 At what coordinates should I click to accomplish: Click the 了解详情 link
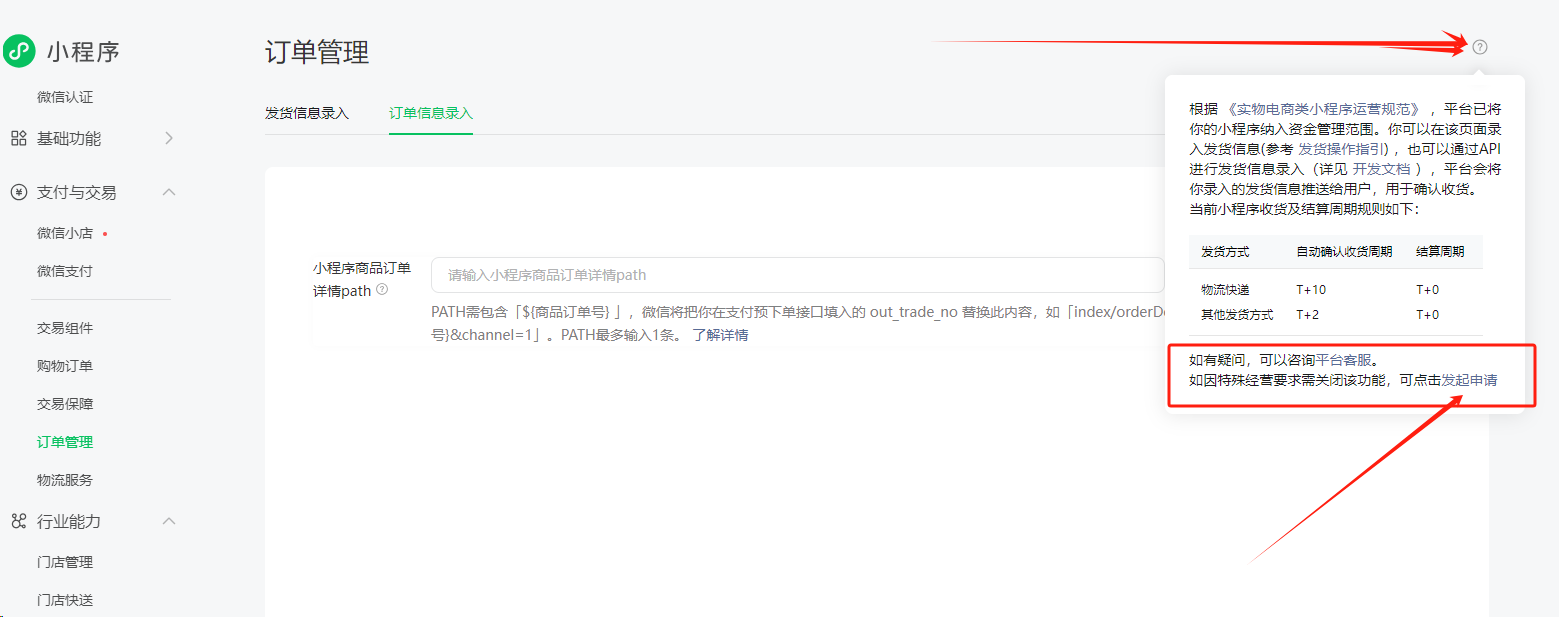coord(720,335)
